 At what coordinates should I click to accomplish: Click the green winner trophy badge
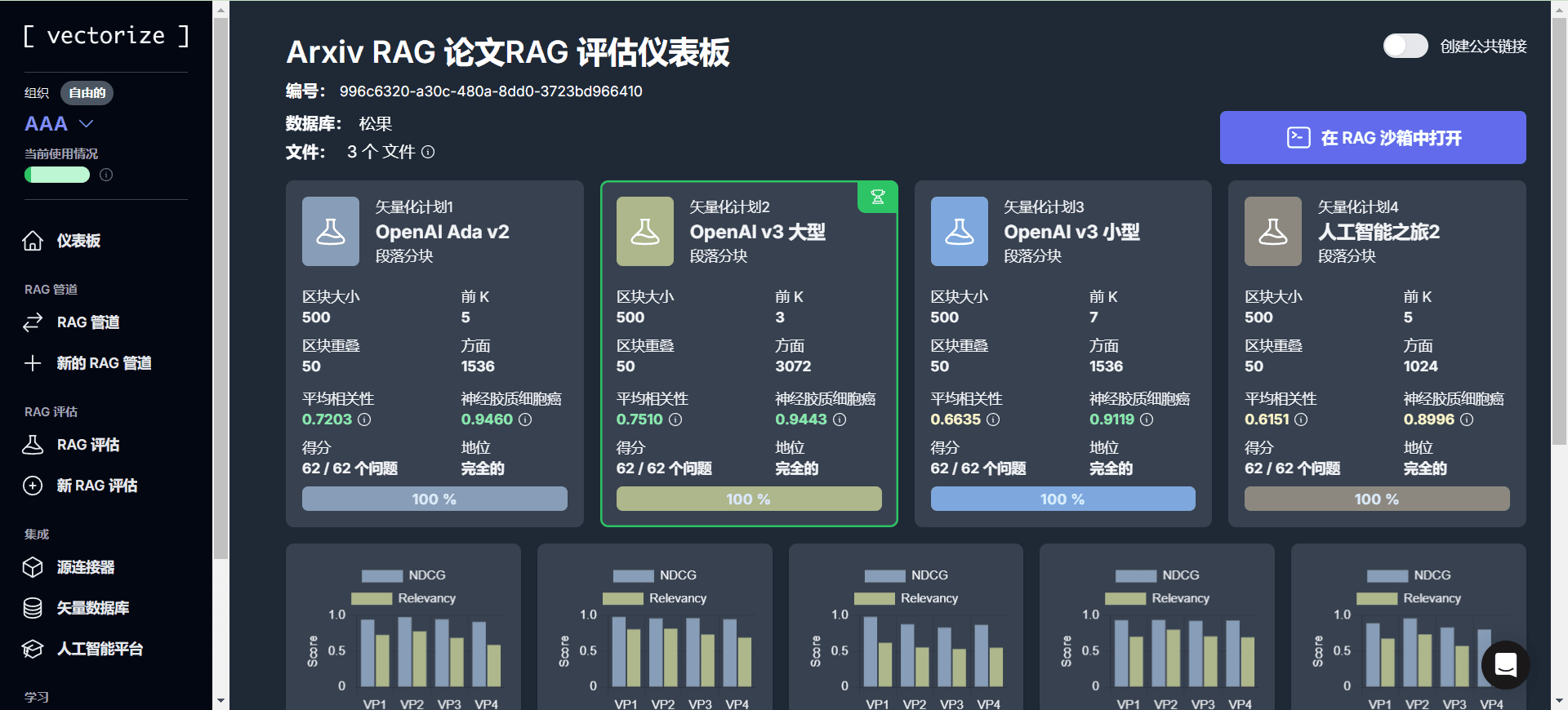878,197
